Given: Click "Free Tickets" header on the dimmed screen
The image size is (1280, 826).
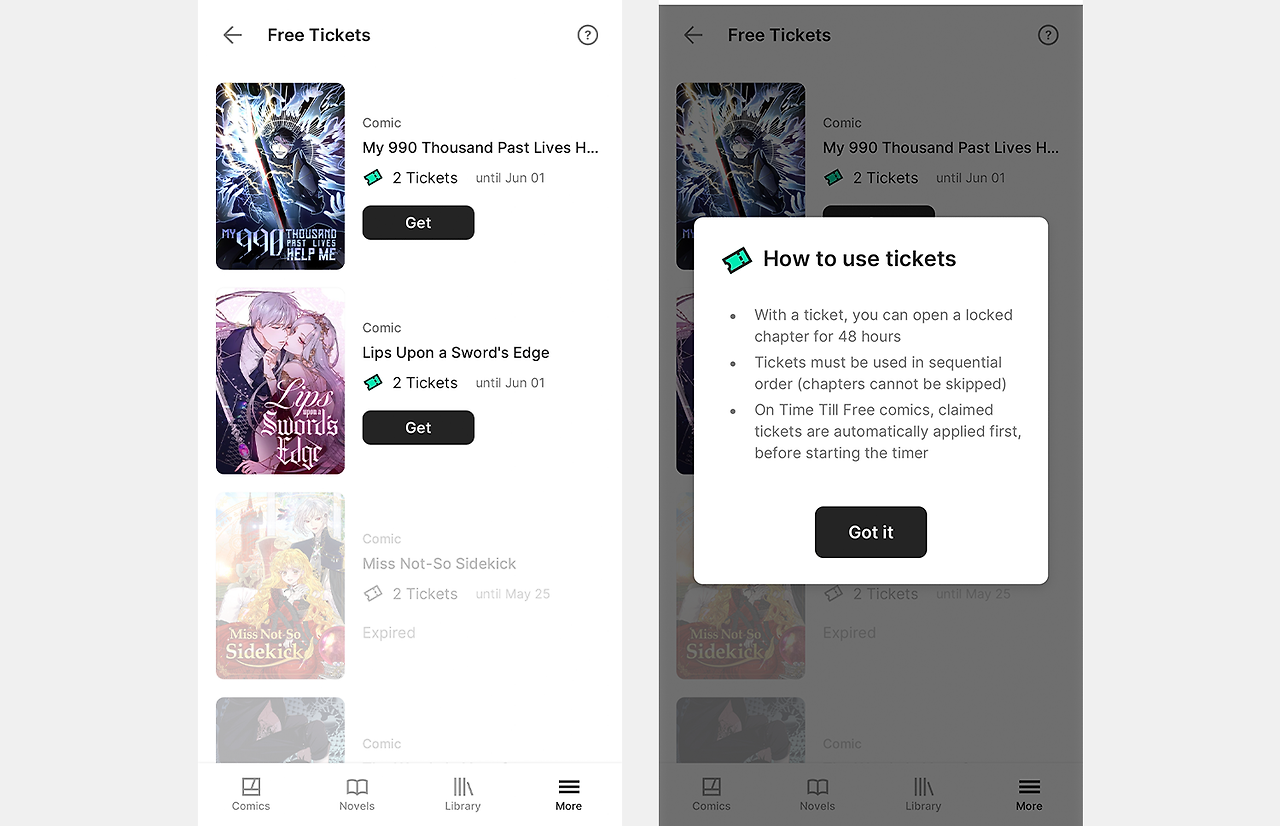Looking at the screenshot, I should pyautogui.click(x=779, y=35).
